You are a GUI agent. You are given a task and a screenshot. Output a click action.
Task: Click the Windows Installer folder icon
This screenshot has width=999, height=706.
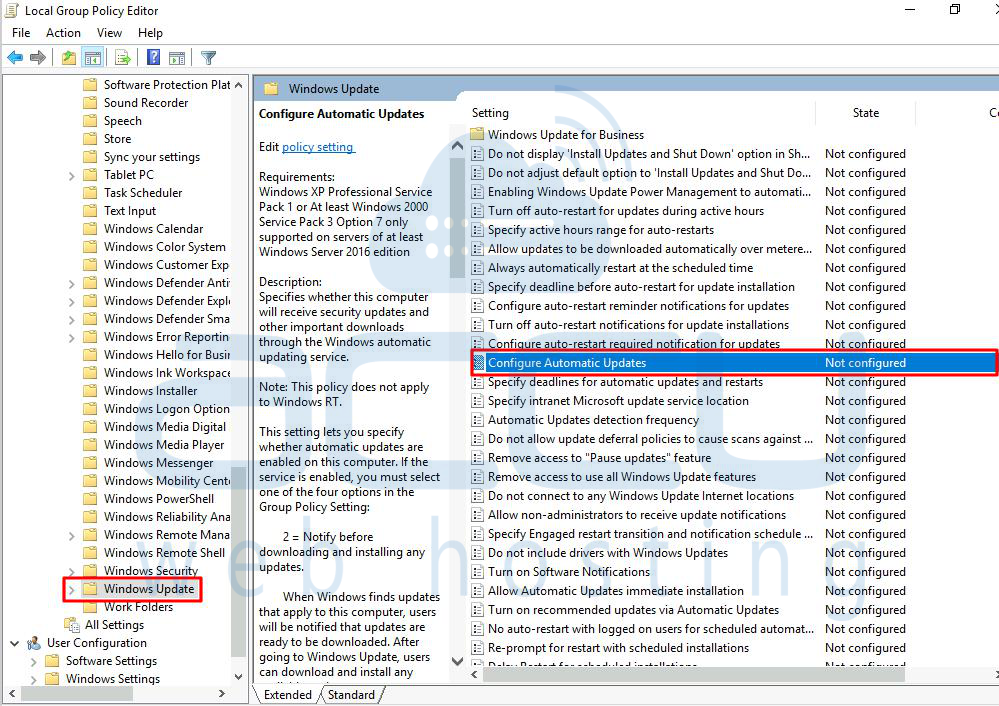(x=90, y=391)
